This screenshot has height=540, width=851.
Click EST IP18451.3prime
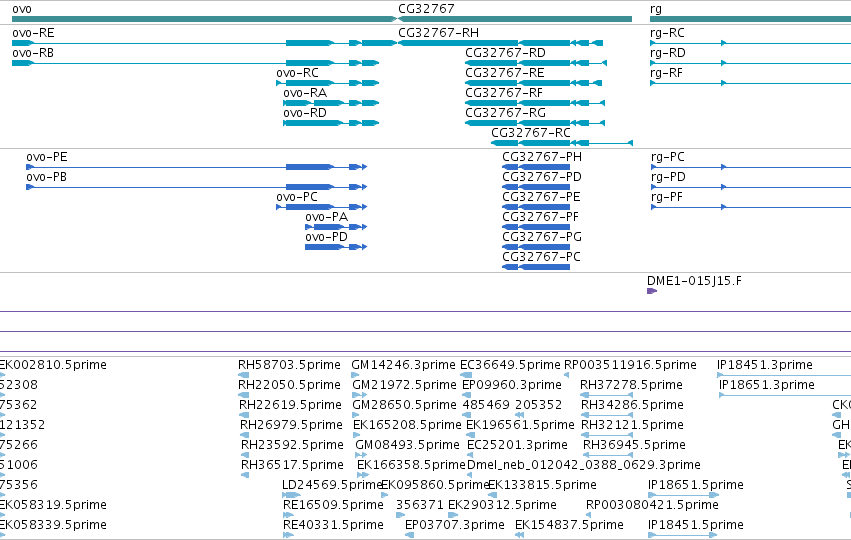(765, 365)
